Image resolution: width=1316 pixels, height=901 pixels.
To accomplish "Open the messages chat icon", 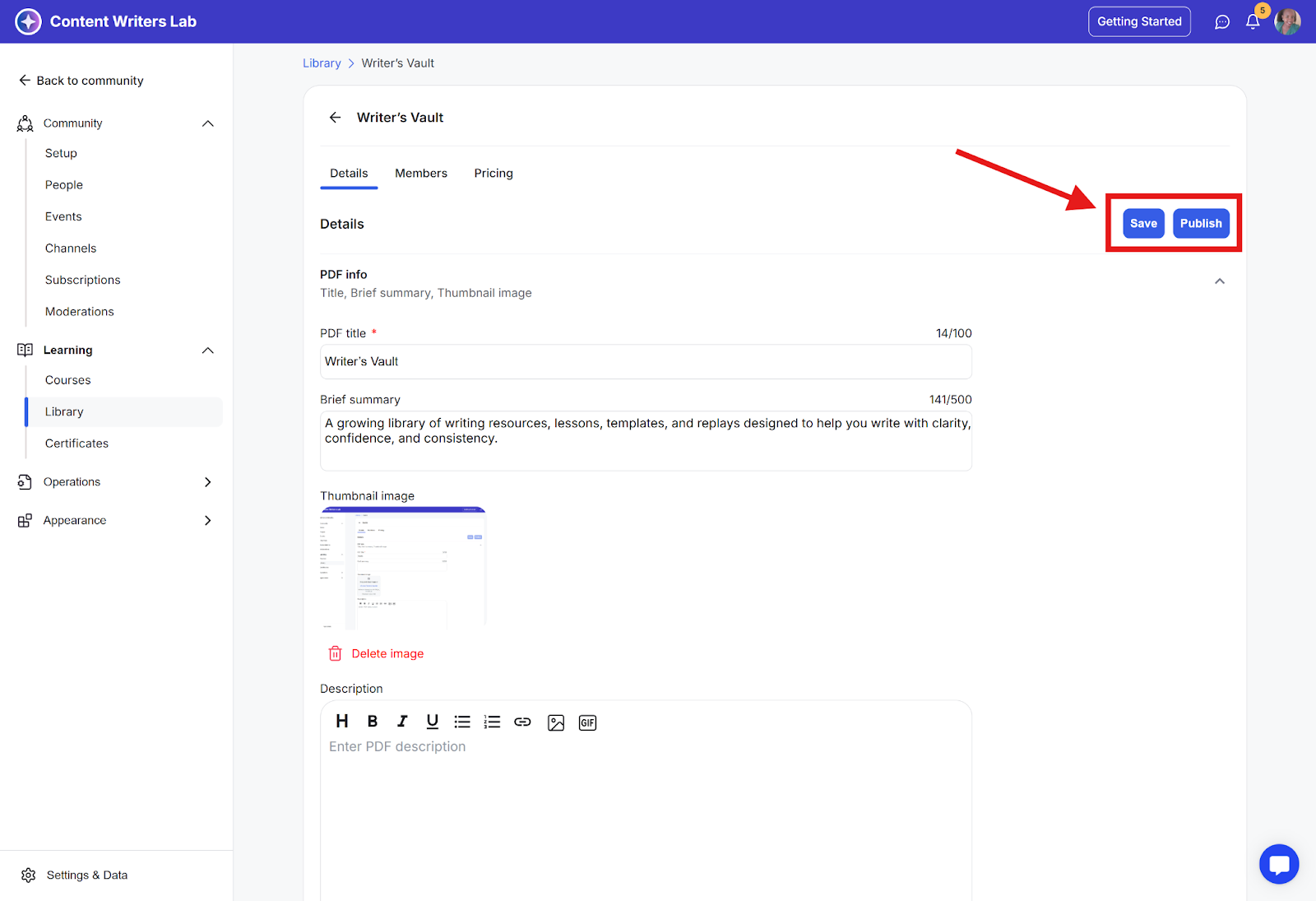I will coord(1222,22).
